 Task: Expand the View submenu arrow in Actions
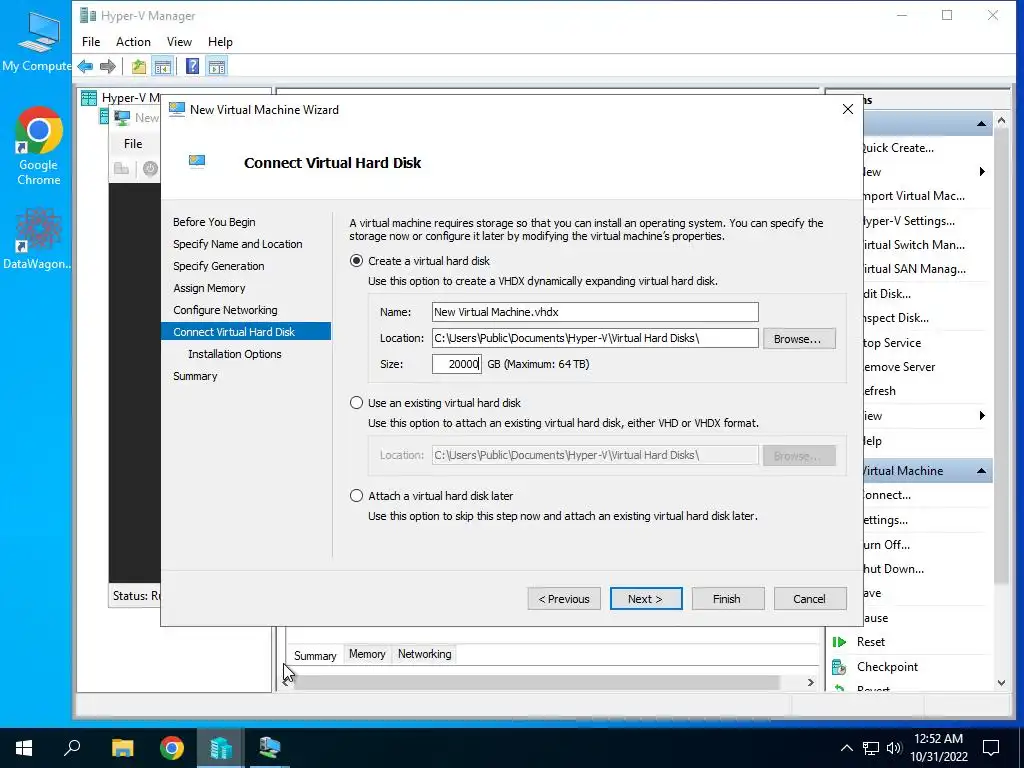[x=982, y=416]
